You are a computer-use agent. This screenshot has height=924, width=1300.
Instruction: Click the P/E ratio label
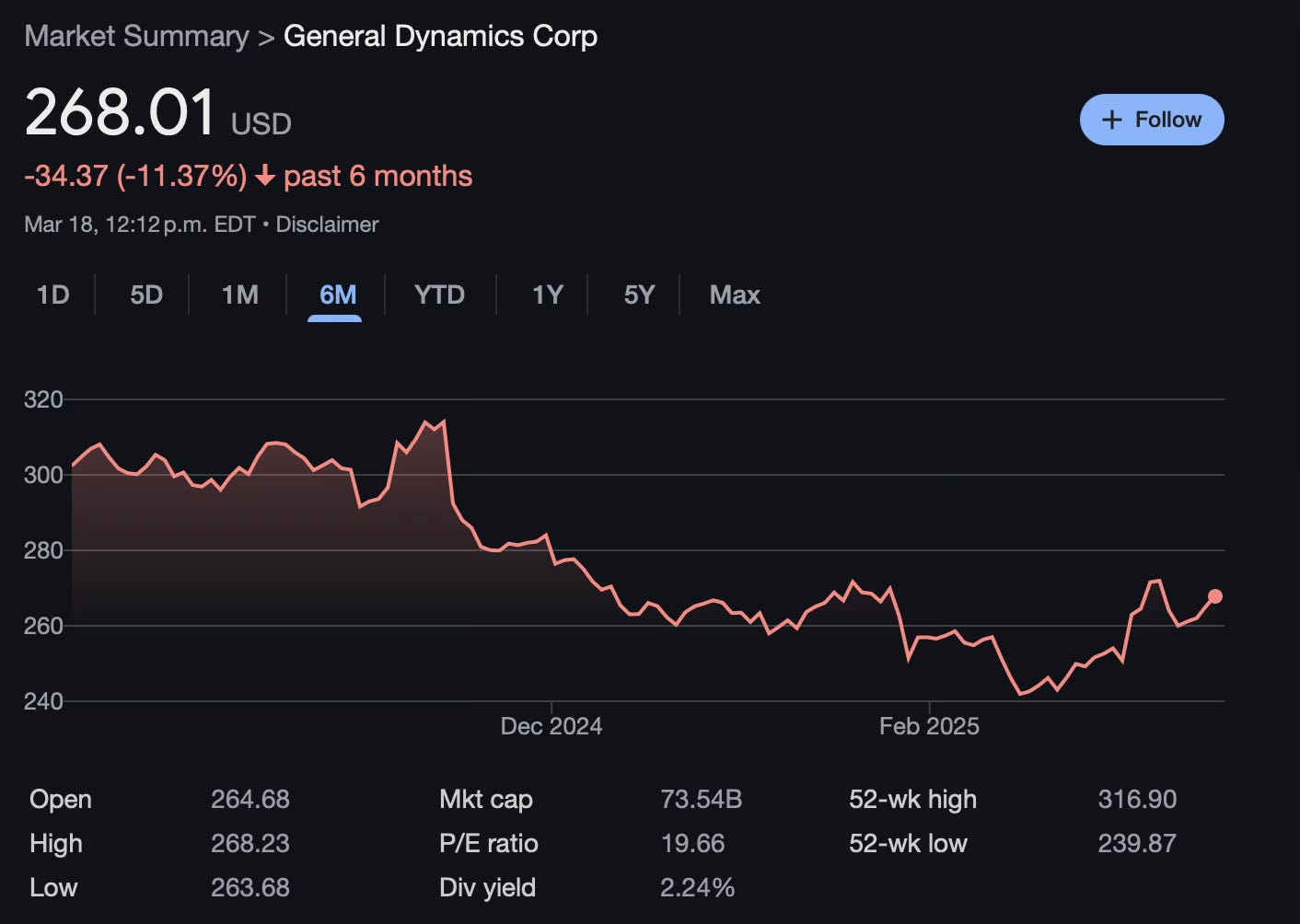point(489,843)
